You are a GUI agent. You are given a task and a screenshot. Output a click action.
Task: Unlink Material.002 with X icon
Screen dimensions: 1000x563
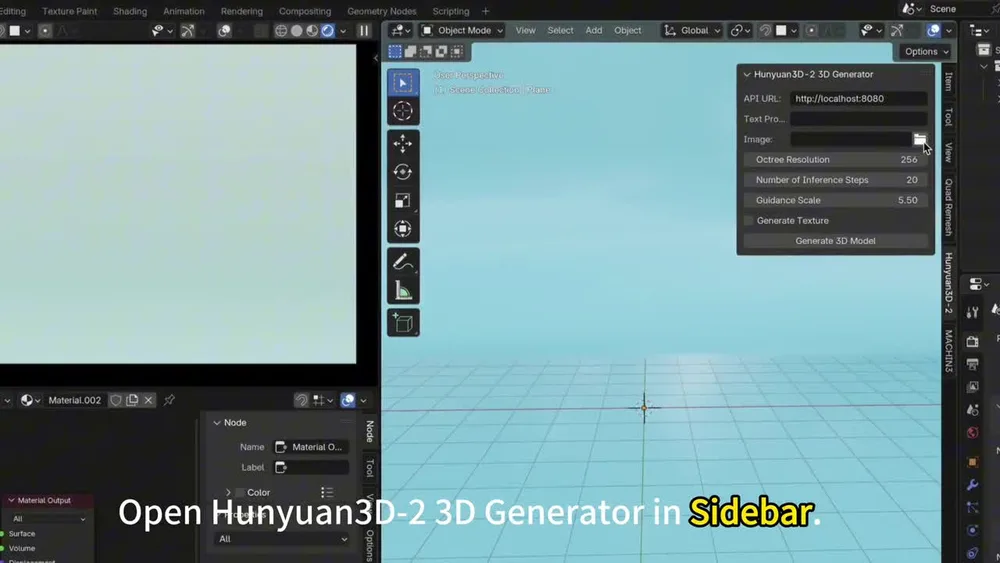(x=148, y=400)
